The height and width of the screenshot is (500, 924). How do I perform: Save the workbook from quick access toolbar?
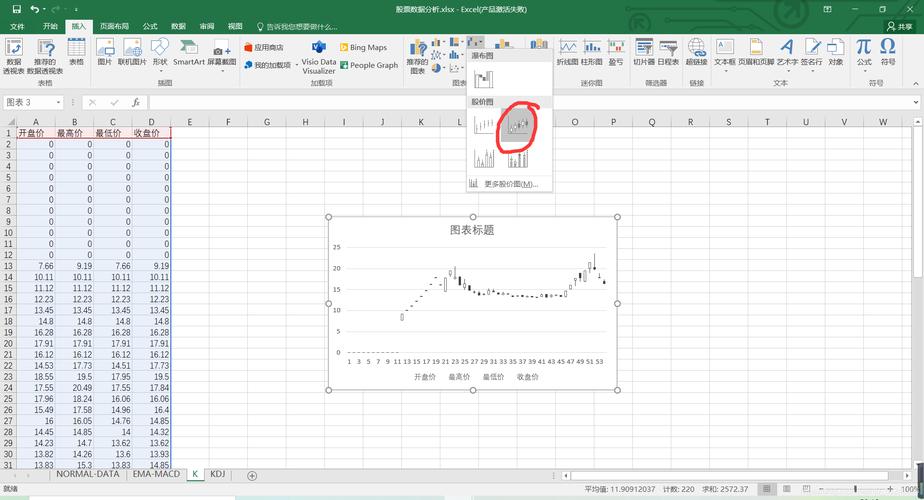[x=16, y=9]
